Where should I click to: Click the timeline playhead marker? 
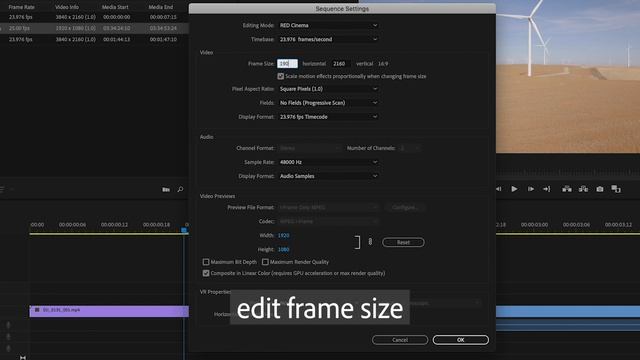pos(184,230)
